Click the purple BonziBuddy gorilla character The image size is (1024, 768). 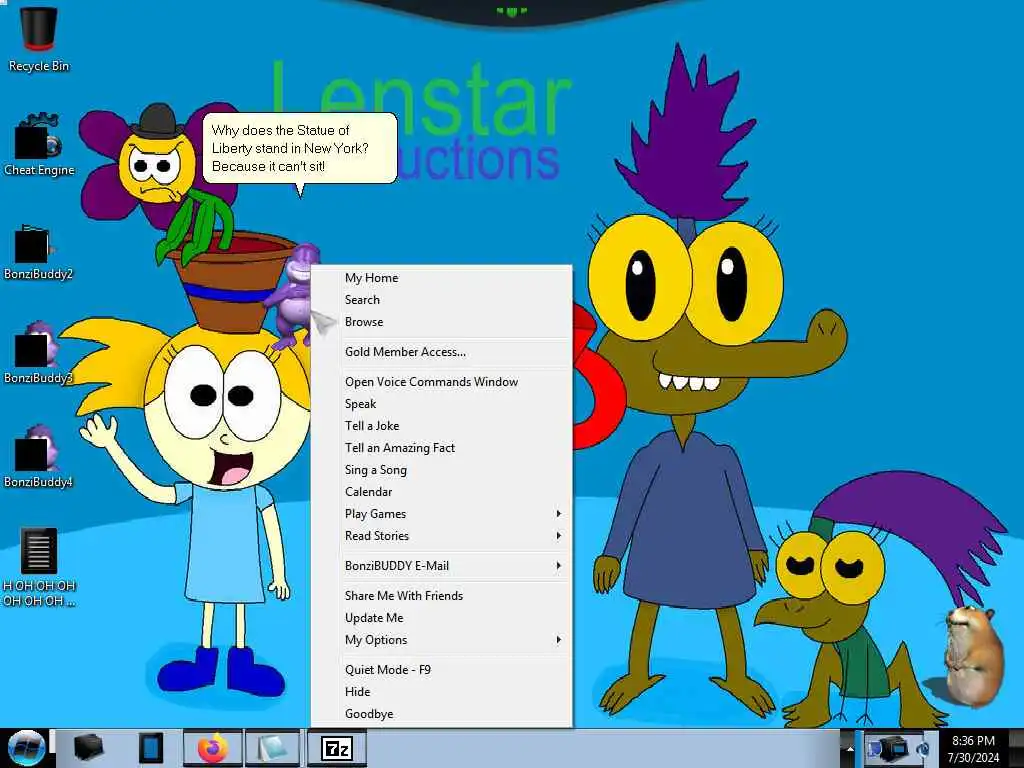tap(295, 295)
